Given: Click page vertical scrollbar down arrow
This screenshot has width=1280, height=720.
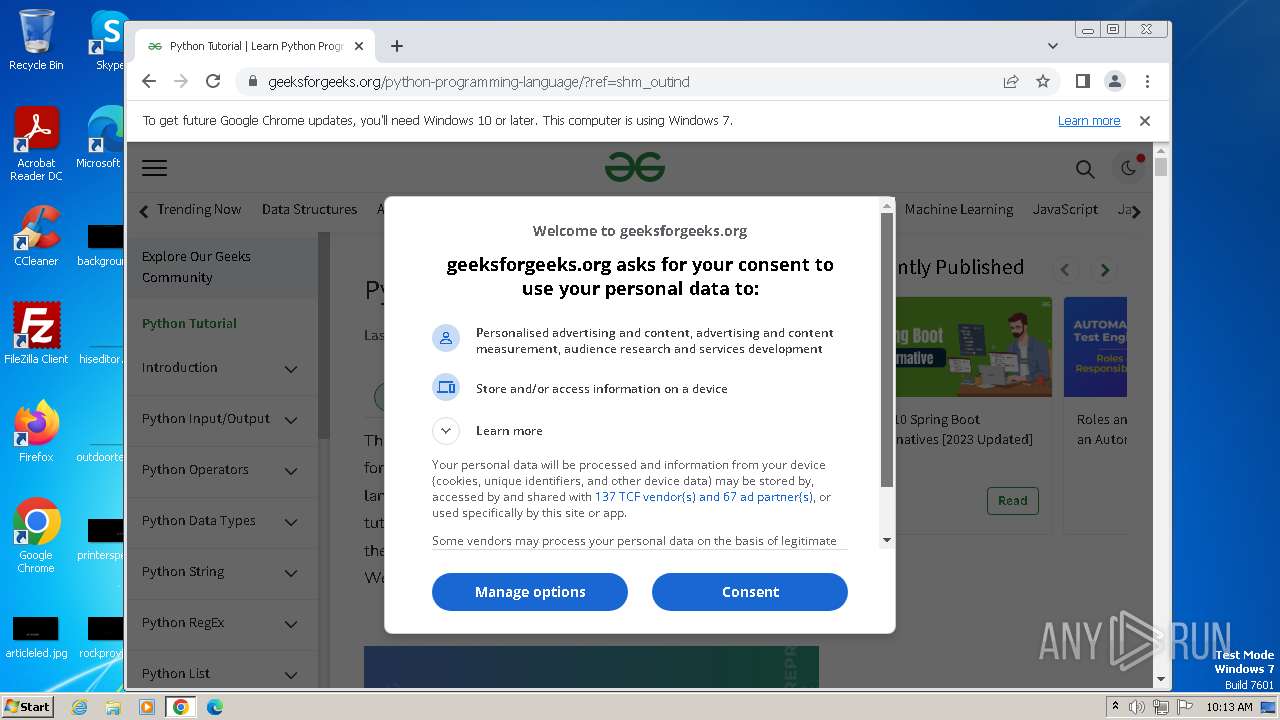Looking at the screenshot, I should click(x=1160, y=679).
